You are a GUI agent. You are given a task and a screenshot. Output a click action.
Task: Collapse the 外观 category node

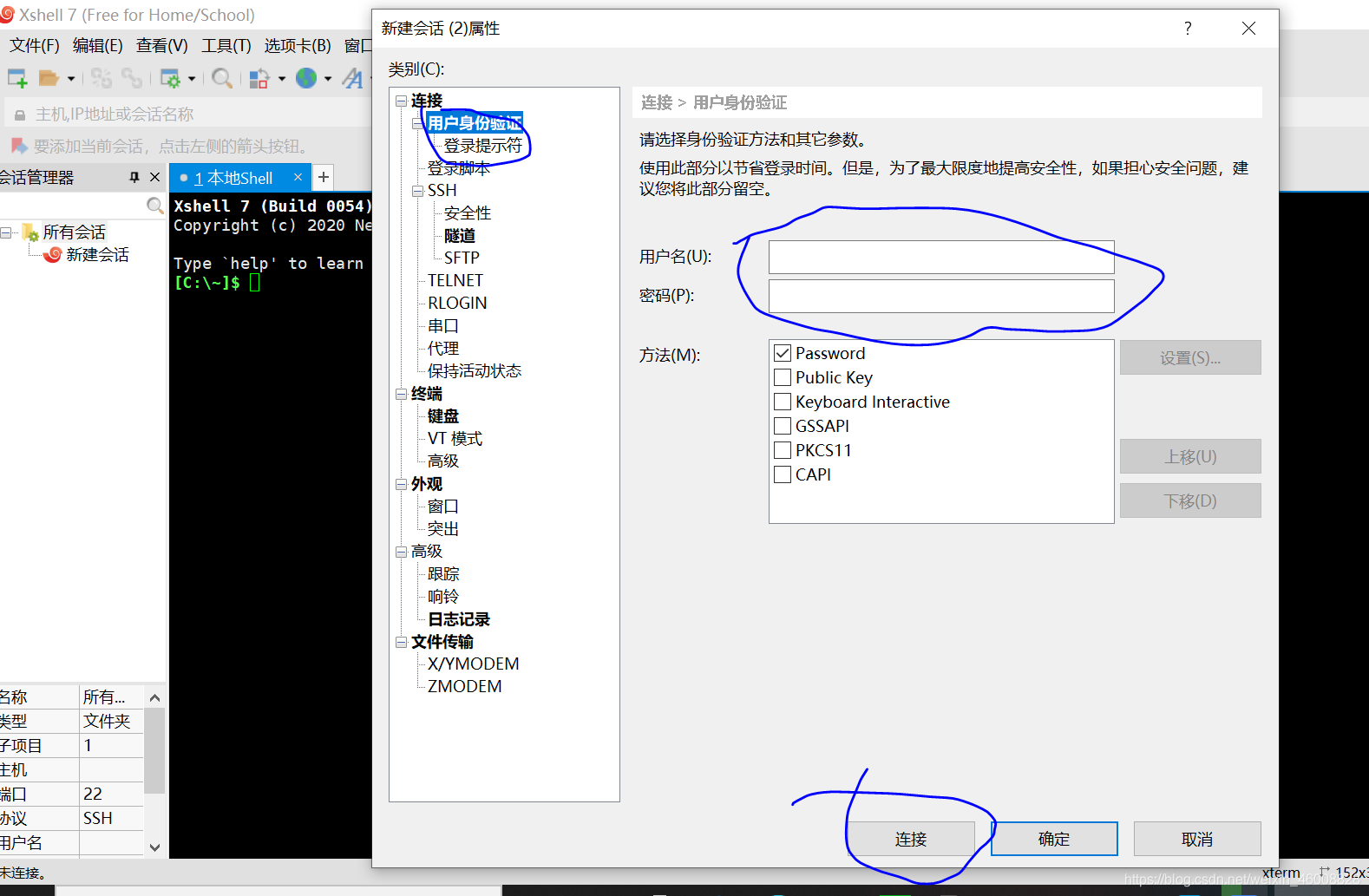402,484
